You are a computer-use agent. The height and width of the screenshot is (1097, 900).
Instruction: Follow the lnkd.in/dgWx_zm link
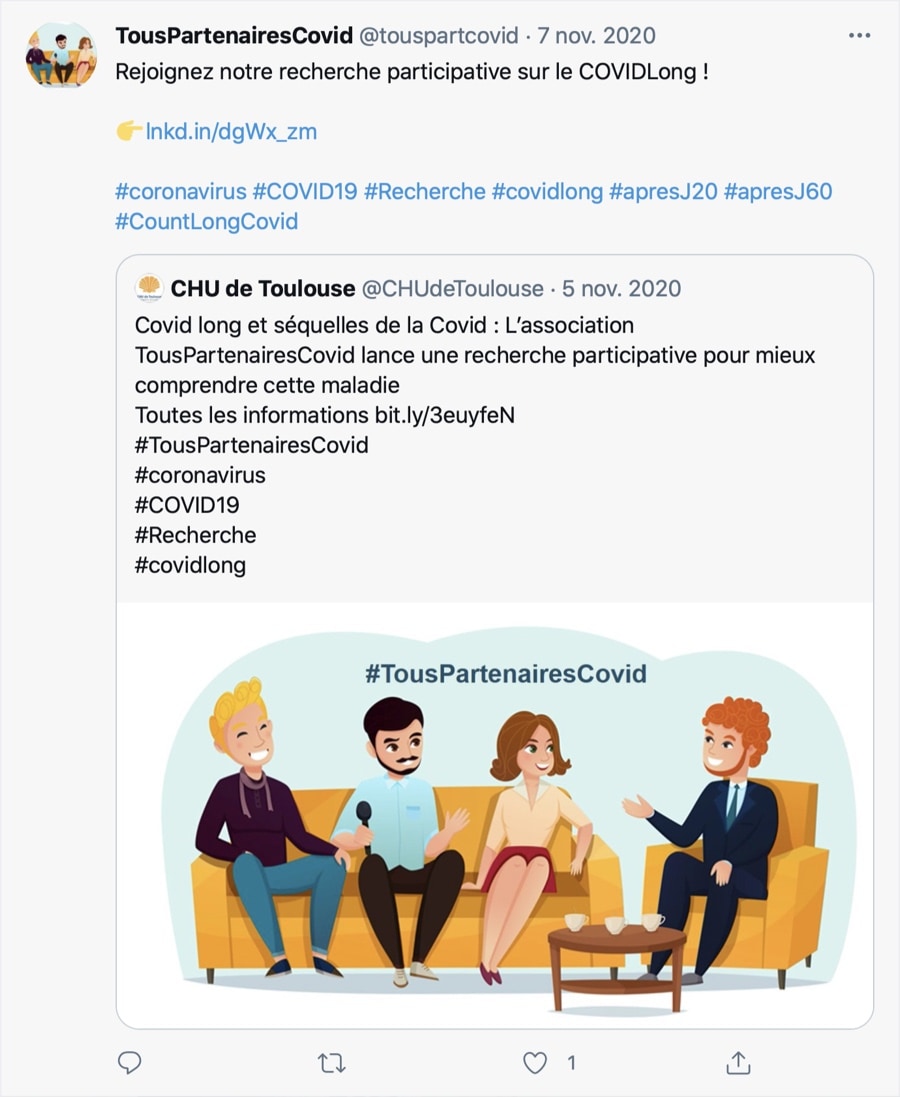click(x=231, y=132)
